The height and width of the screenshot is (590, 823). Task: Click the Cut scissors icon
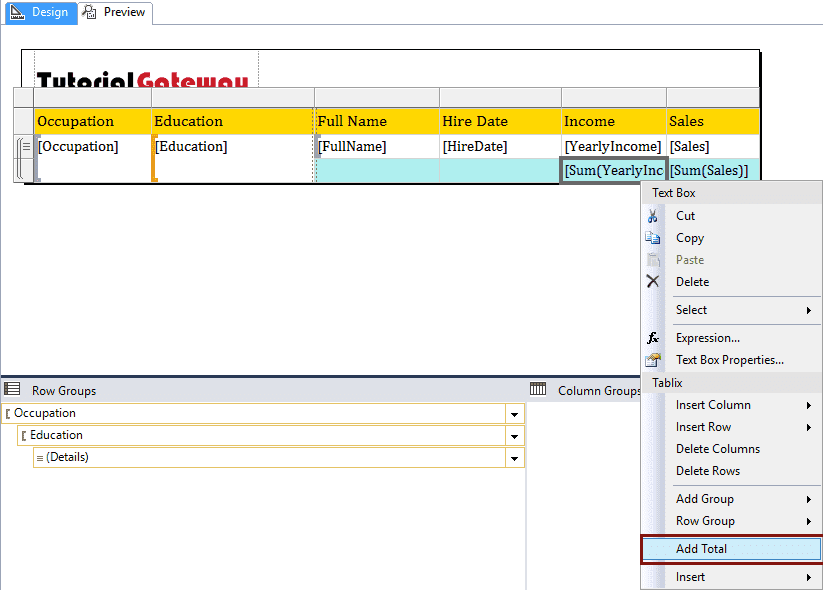653,215
